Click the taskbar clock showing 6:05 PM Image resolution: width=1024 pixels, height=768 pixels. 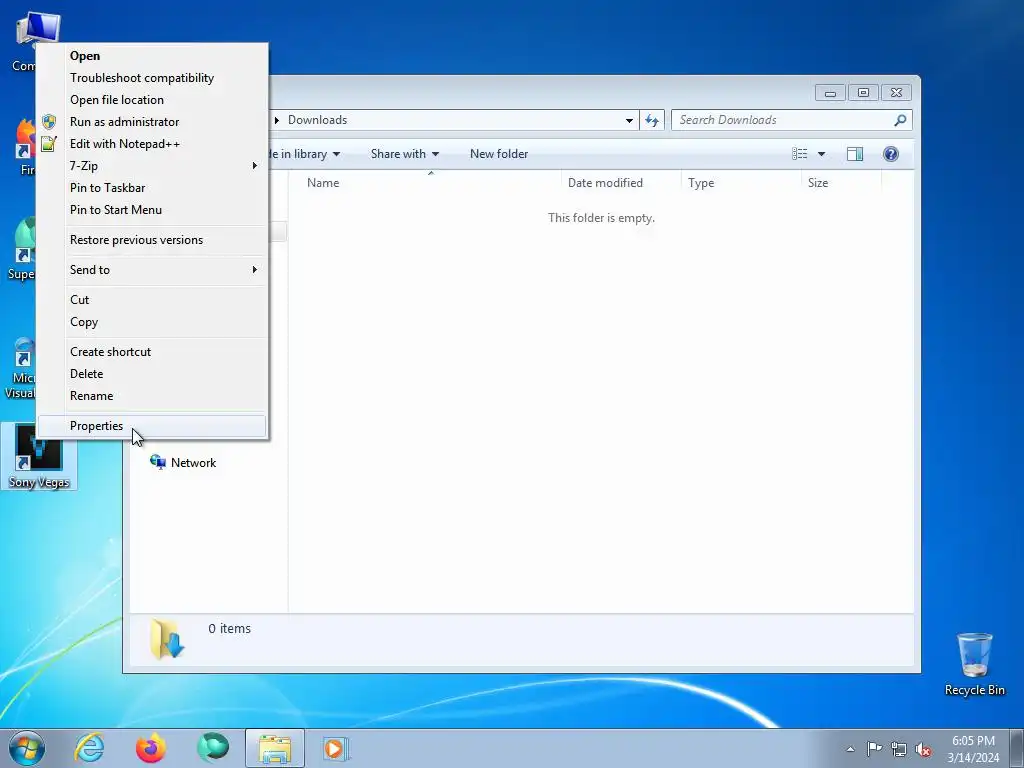(x=973, y=749)
